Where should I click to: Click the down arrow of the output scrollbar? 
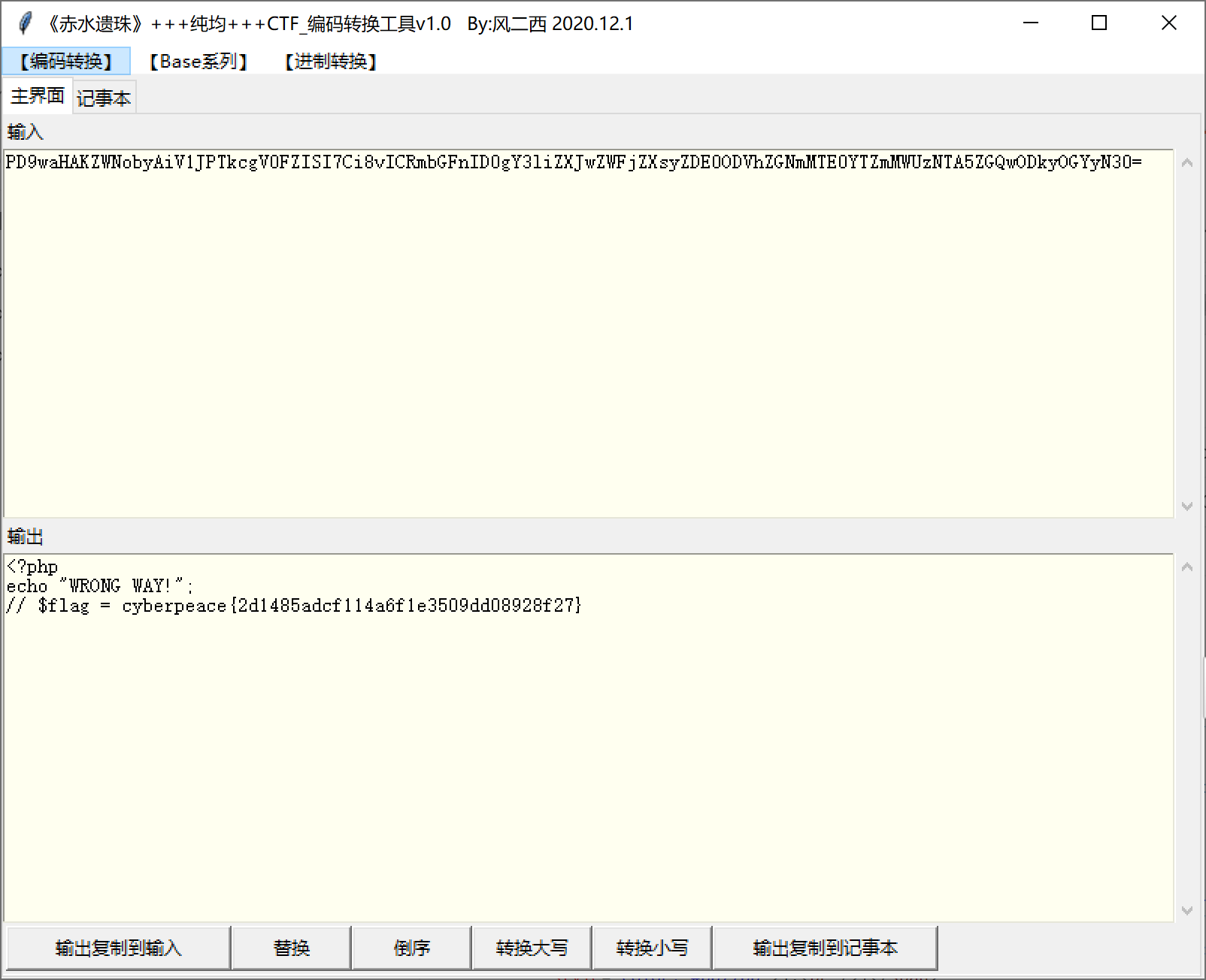1186,912
